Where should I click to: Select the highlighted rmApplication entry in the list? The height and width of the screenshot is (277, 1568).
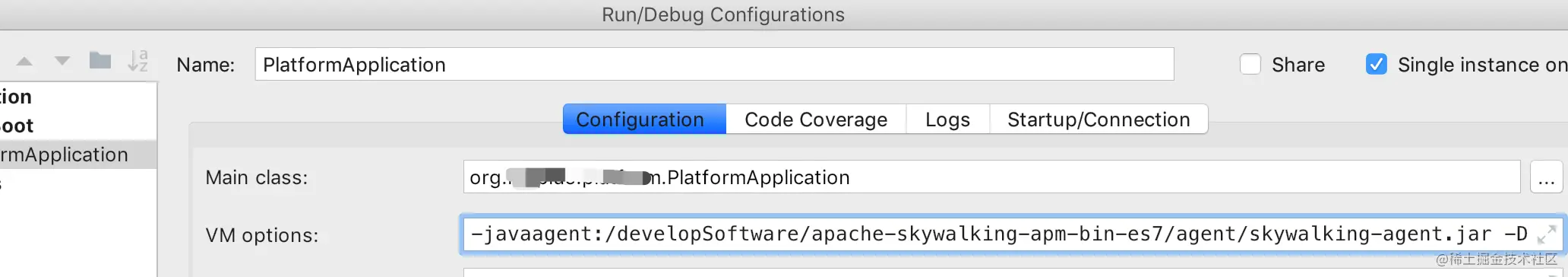(78, 154)
